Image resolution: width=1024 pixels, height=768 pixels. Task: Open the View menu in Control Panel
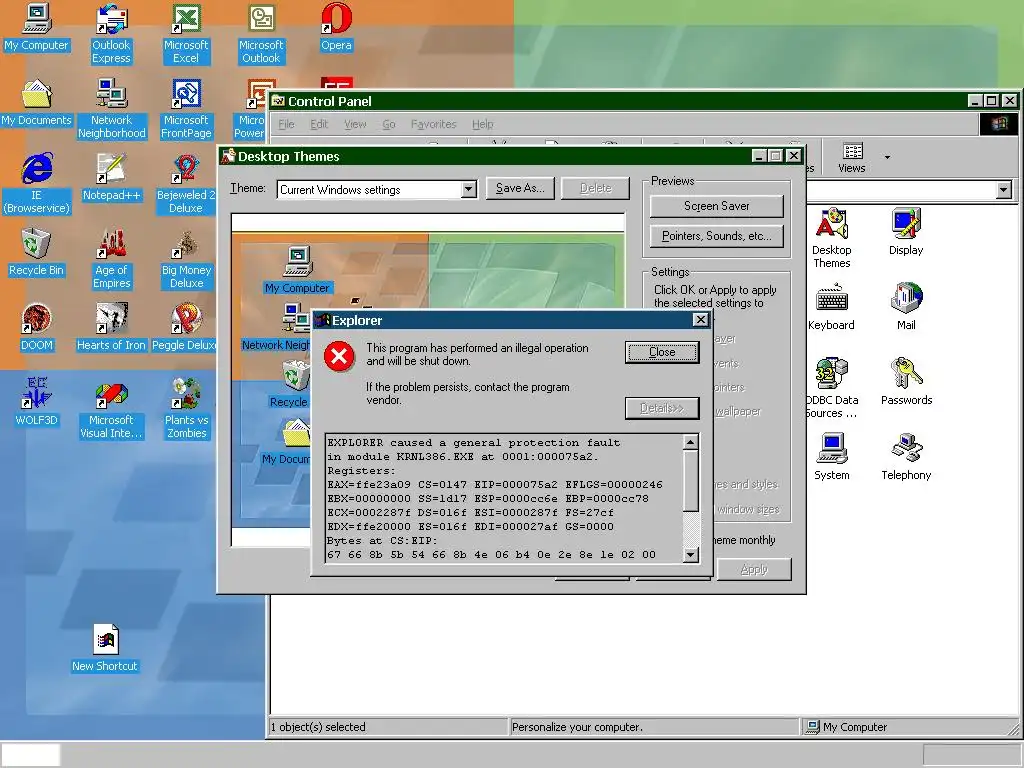pos(355,124)
